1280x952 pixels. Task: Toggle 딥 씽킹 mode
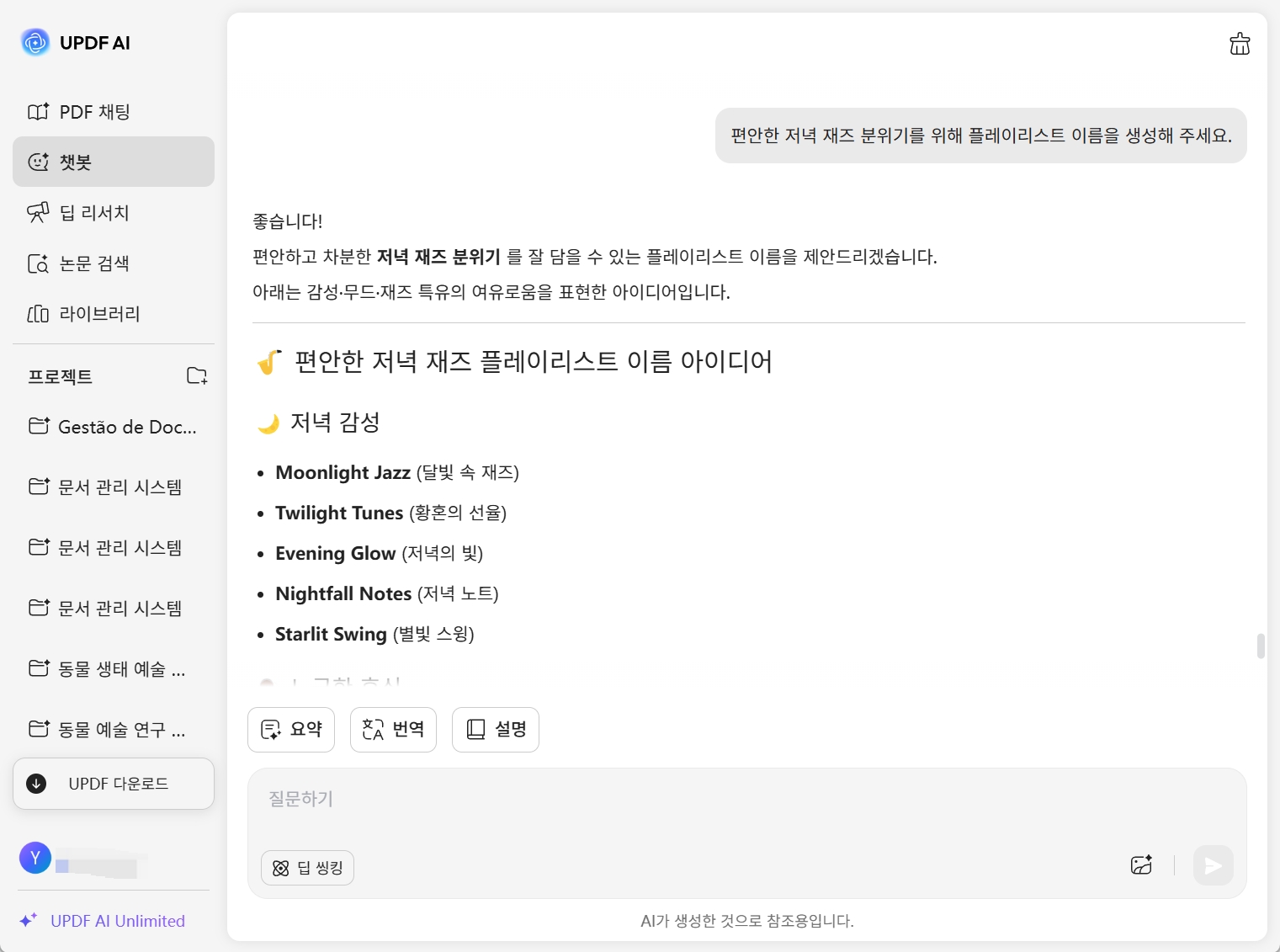coord(308,868)
